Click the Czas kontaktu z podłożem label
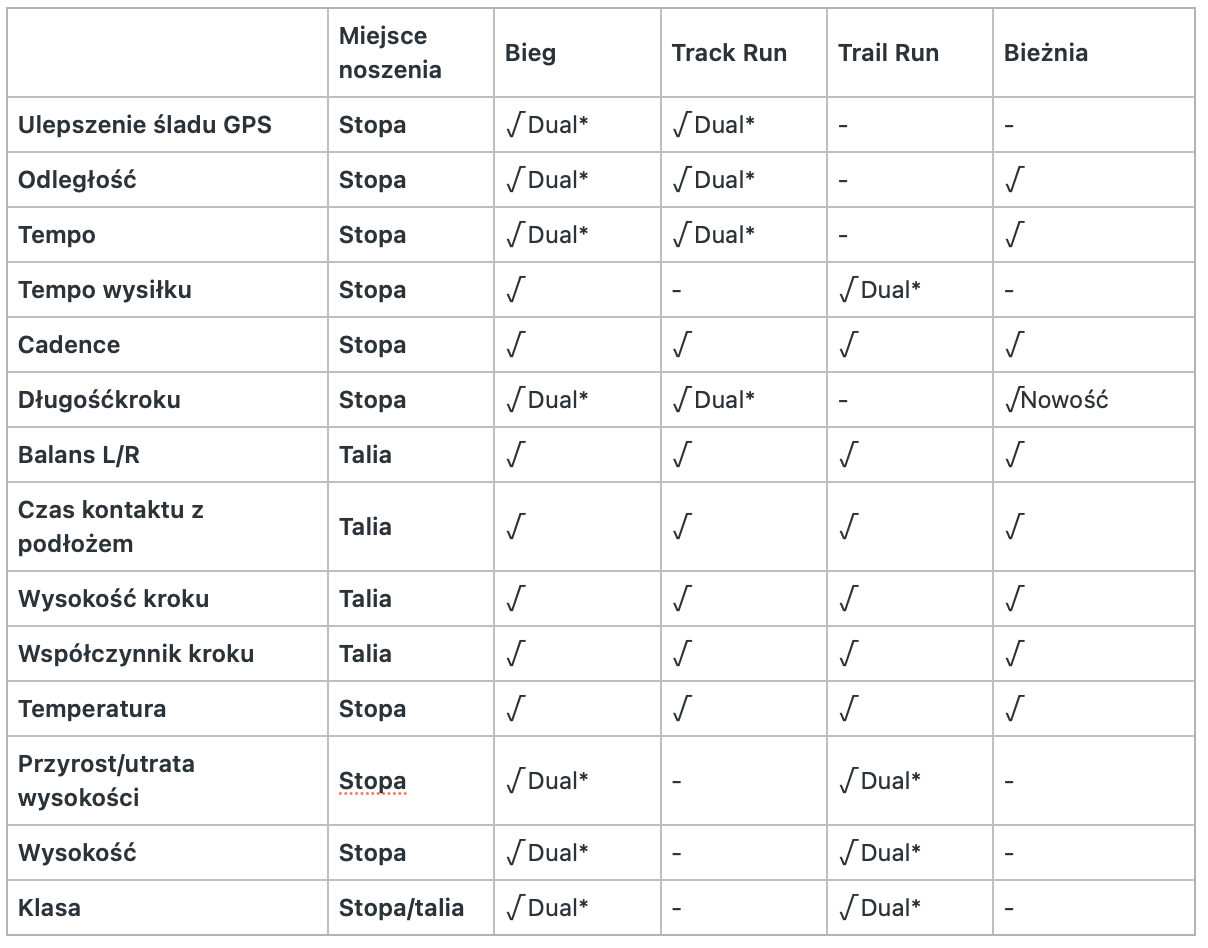This screenshot has width=1208, height=948. [x=111, y=527]
